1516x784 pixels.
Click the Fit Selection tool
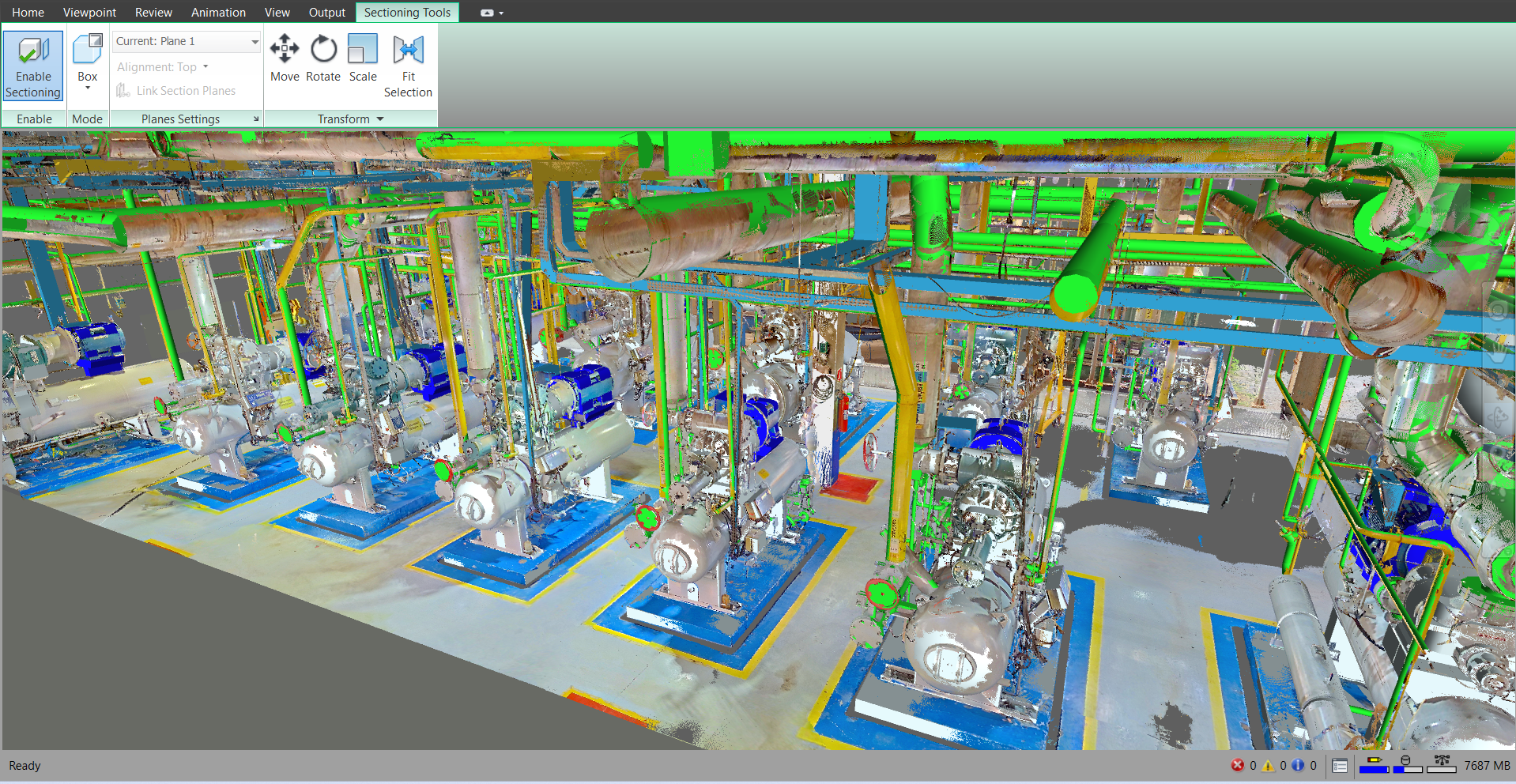(x=408, y=66)
